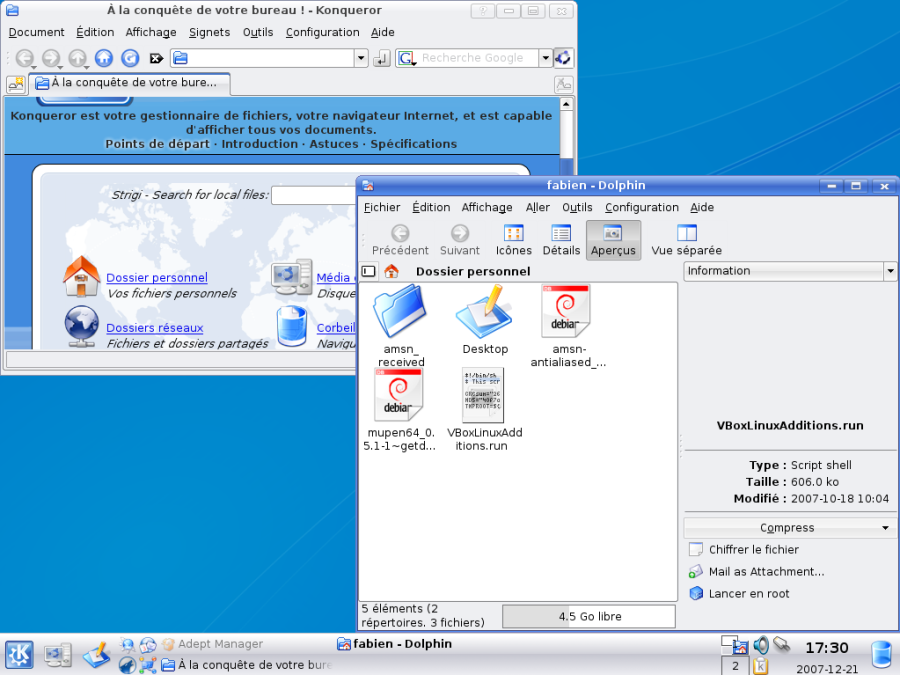The width and height of the screenshot is (900, 675).
Task: Open the Spécifications link in Konqueror
Action: tap(413, 143)
